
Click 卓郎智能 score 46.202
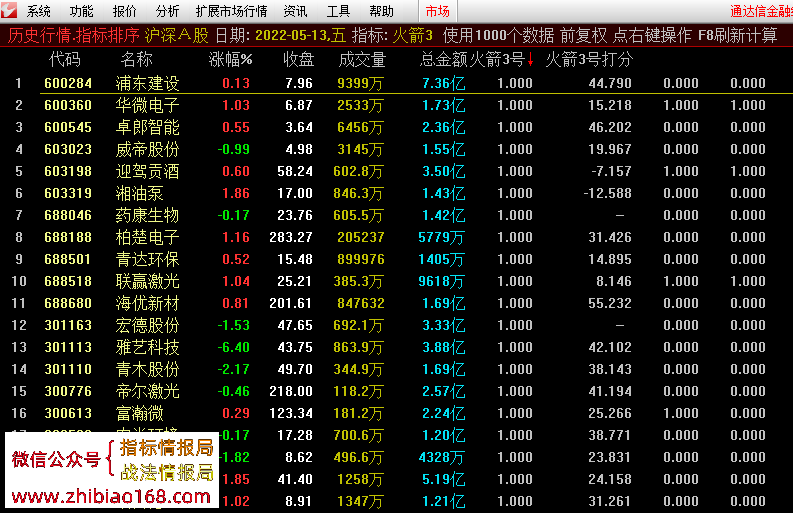click(610, 127)
